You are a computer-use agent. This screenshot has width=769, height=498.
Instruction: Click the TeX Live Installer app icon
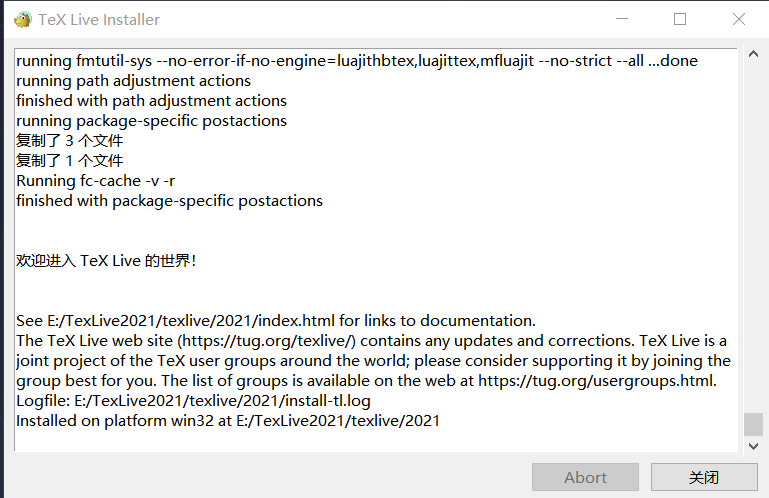point(23,20)
